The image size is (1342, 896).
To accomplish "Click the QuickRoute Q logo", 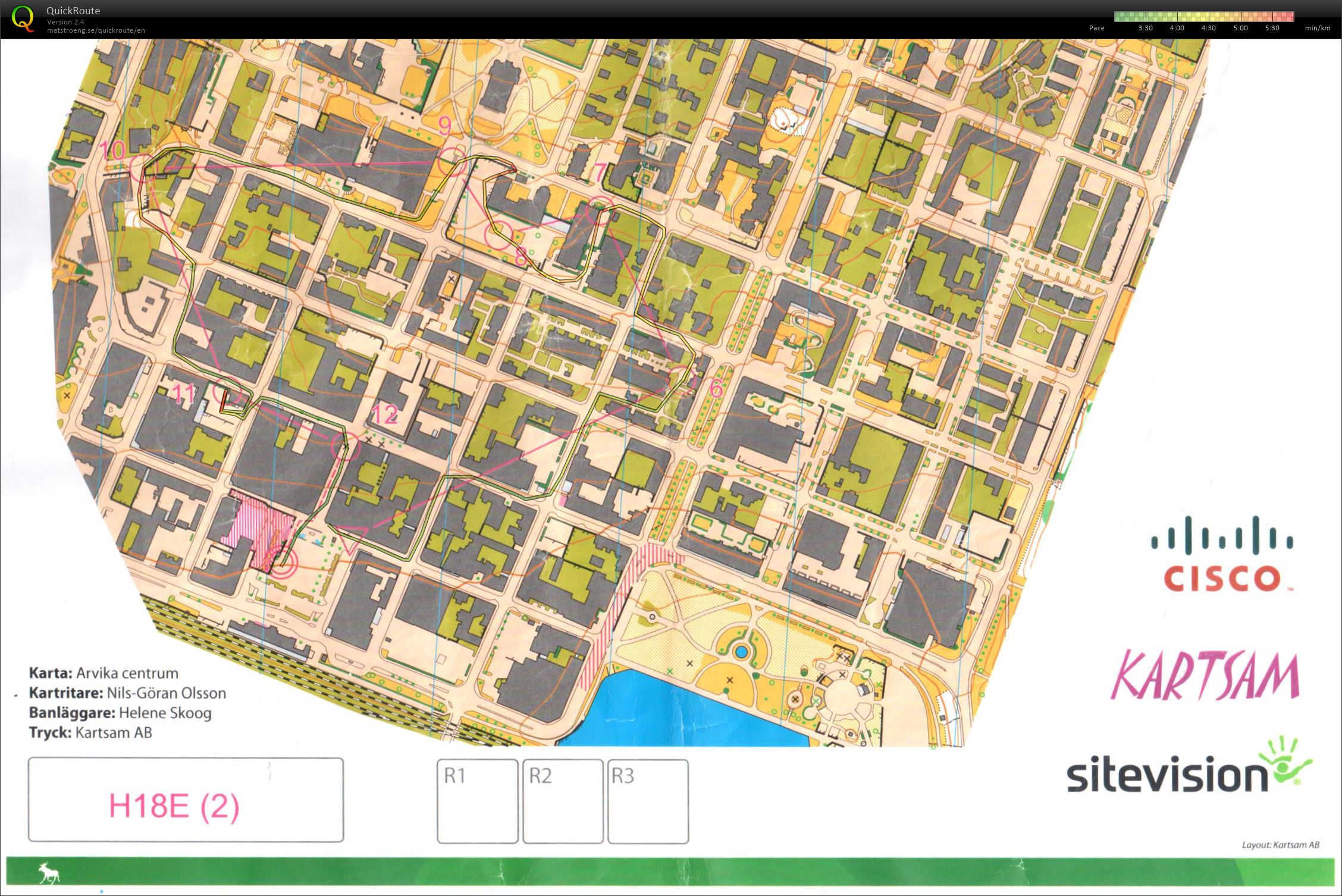I will pyautogui.click(x=23, y=18).
